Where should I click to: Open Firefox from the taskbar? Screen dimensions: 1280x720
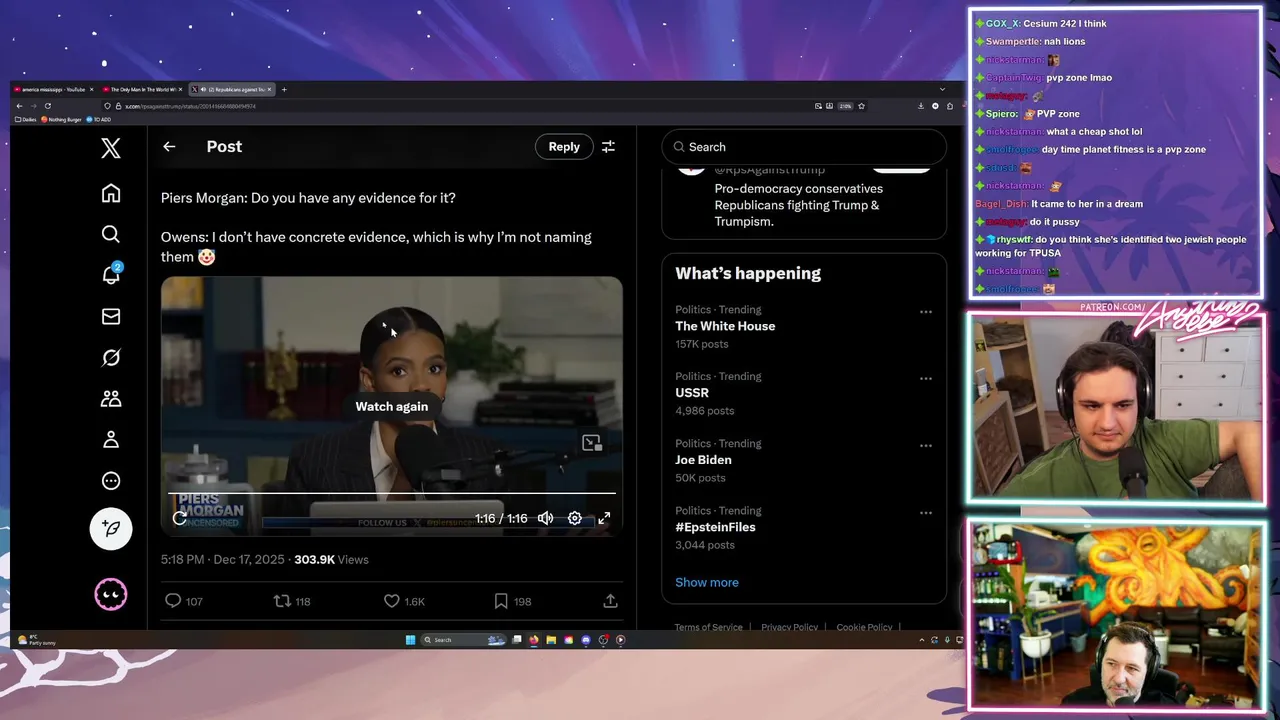click(x=534, y=640)
